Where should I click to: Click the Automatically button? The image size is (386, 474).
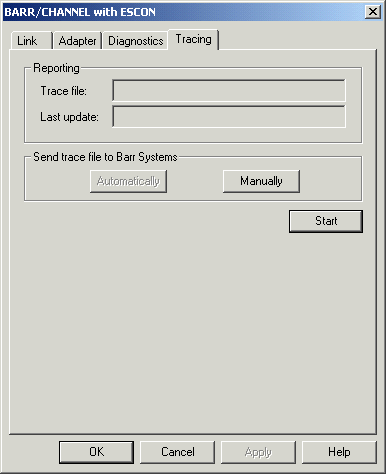coord(128,181)
